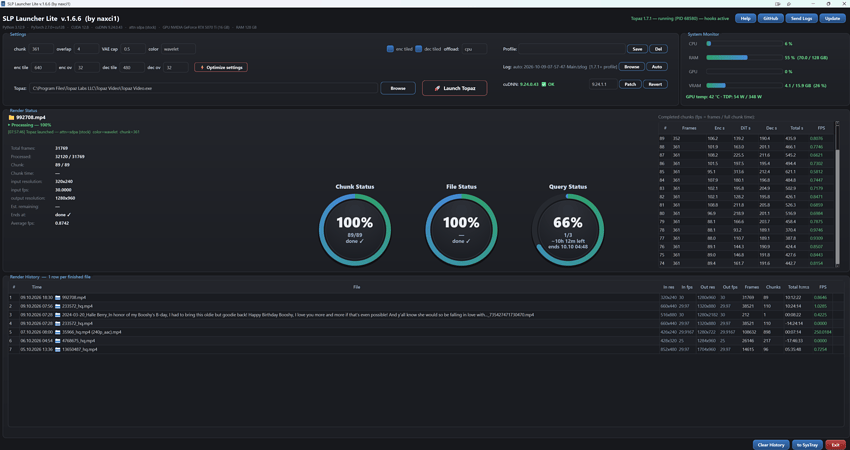Click the video file icon for 992708.mp4 in Render History
Image resolution: width=850 pixels, height=450 pixels.
point(57,298)
